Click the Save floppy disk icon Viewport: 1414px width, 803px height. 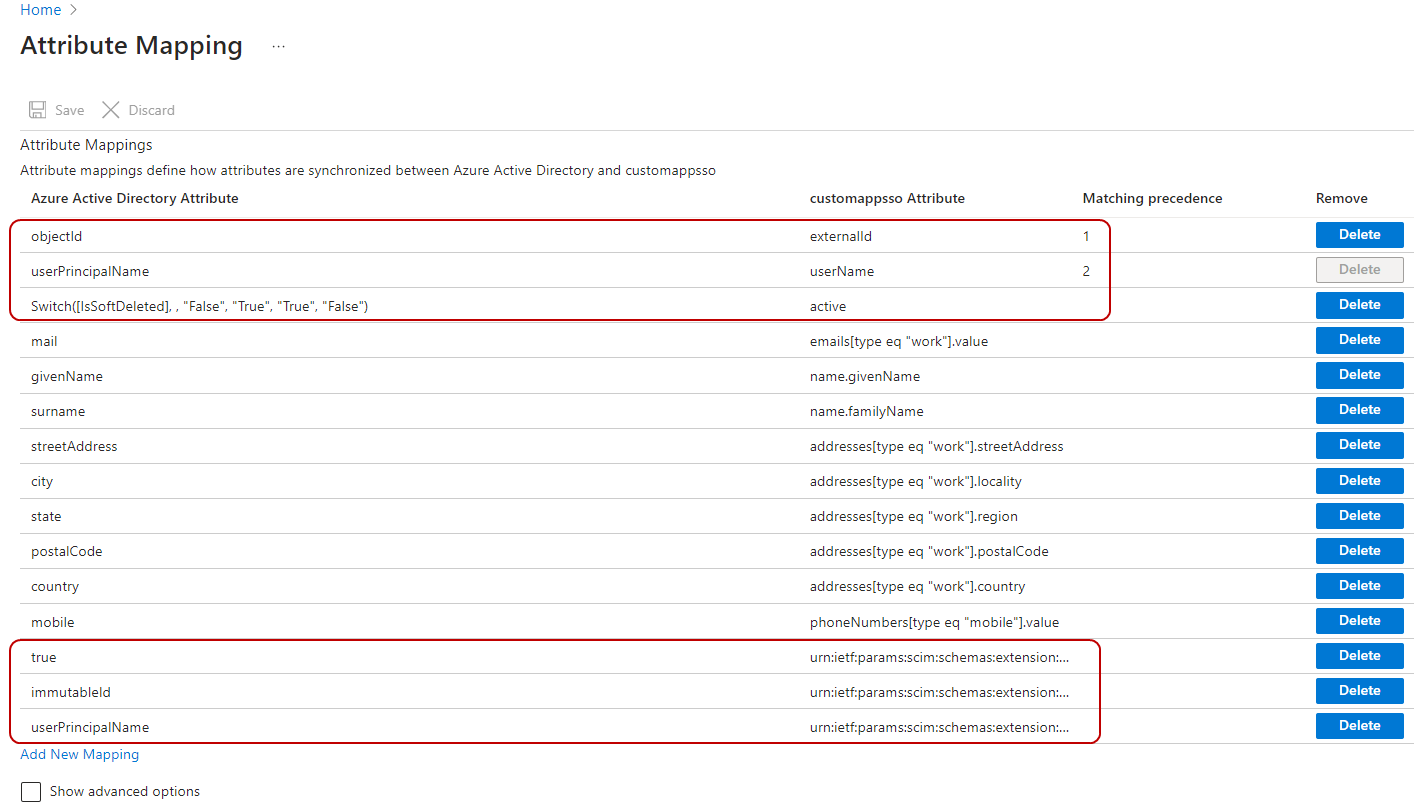pos(38,110)
